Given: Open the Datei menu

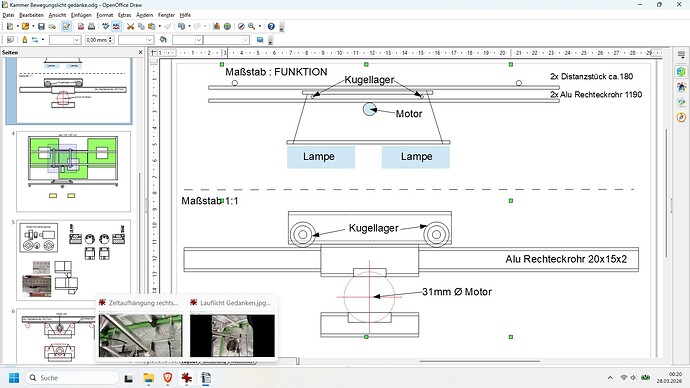Looking at the screenshot, I should (8, 15).
